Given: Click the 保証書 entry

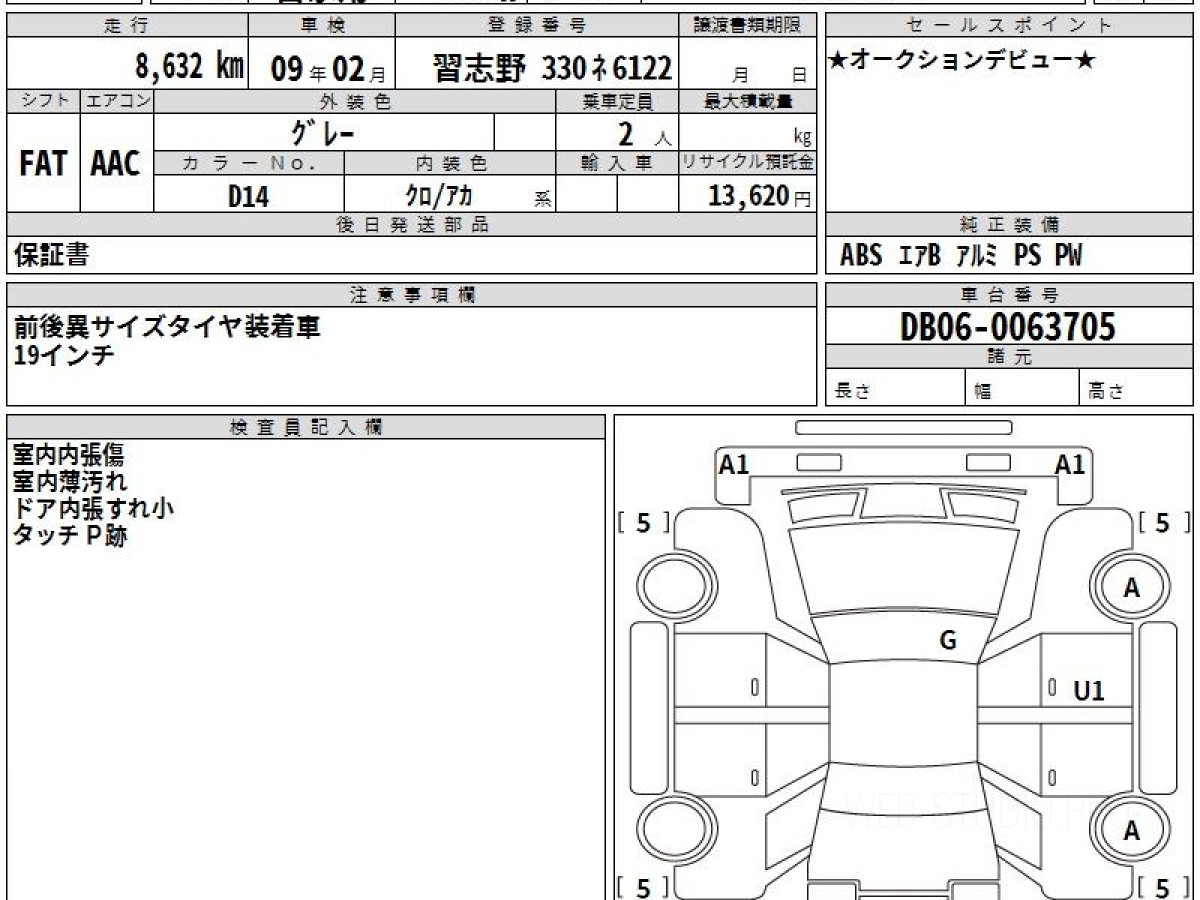Looking at the screenshot, I should tap(51, 256).
